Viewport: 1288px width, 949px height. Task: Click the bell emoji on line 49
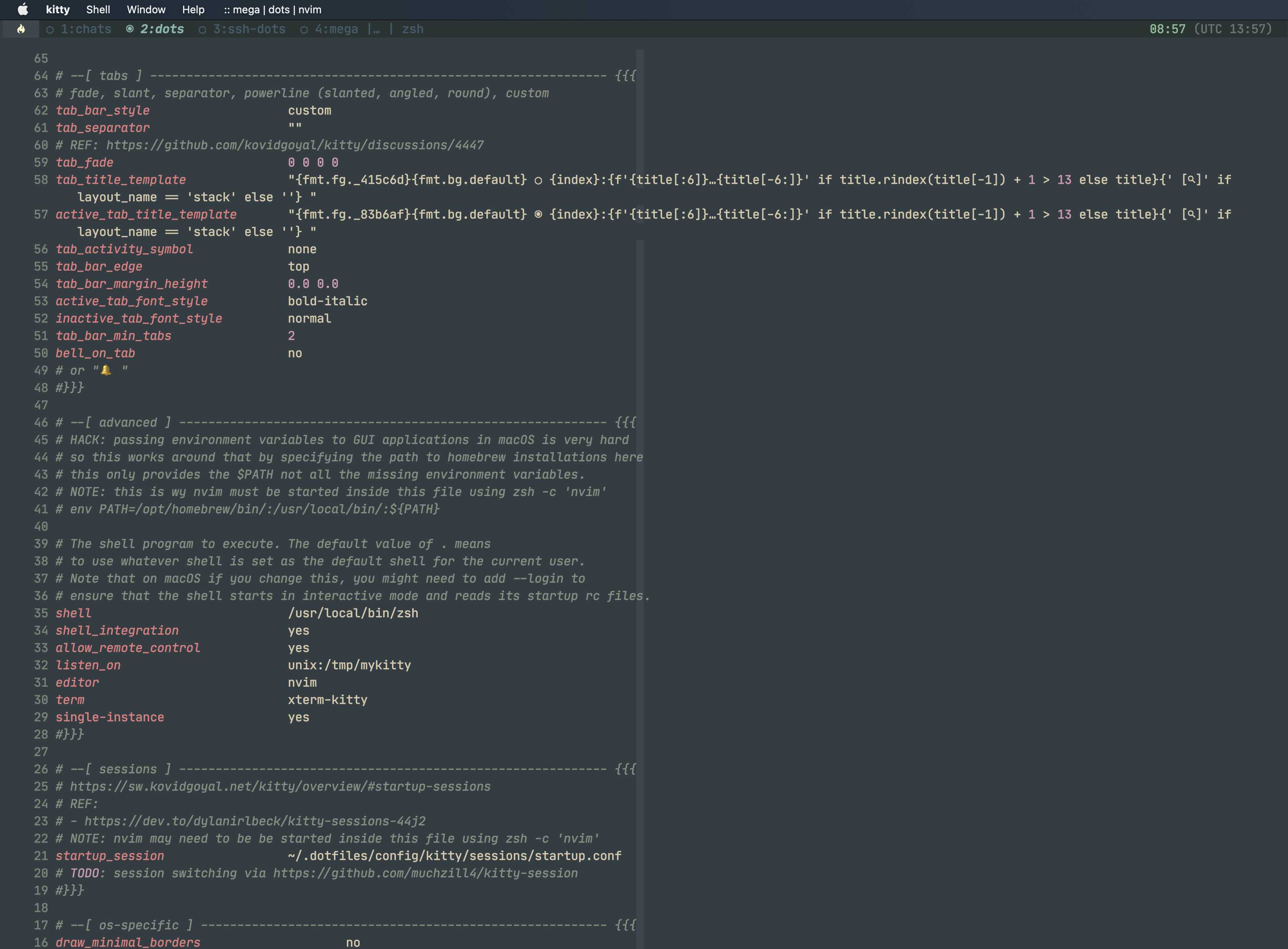tap(106, 370)
